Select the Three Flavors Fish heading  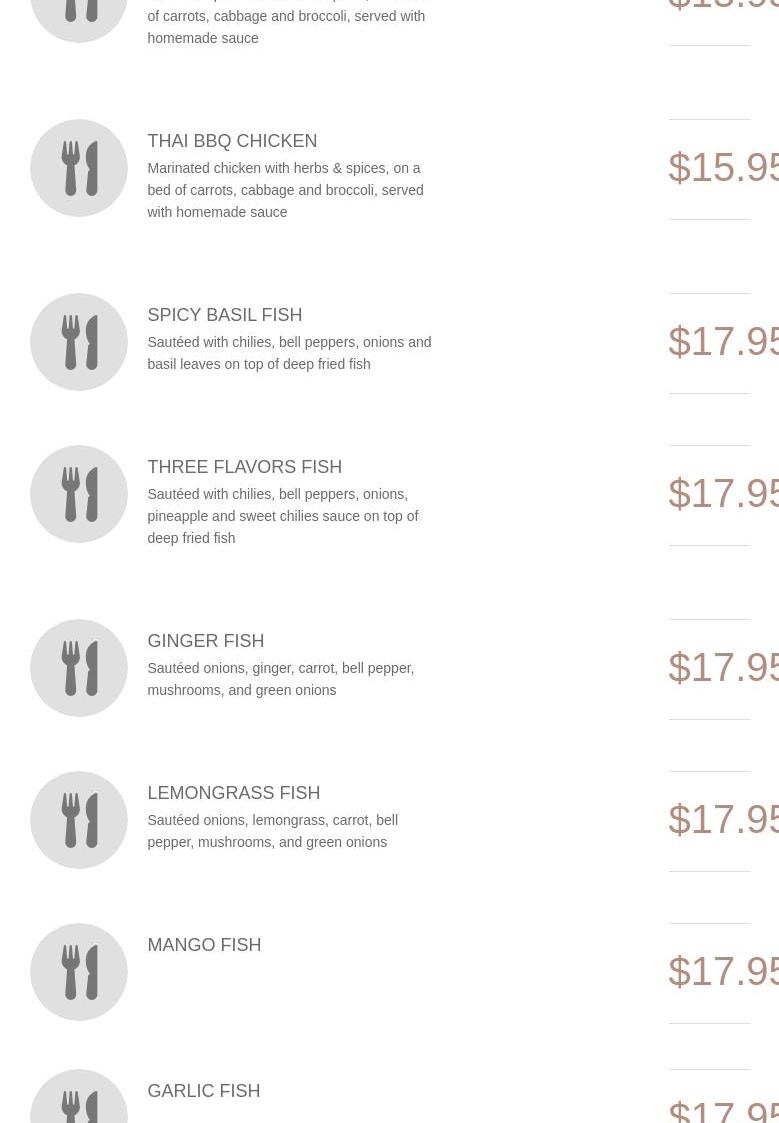point(244,467)
